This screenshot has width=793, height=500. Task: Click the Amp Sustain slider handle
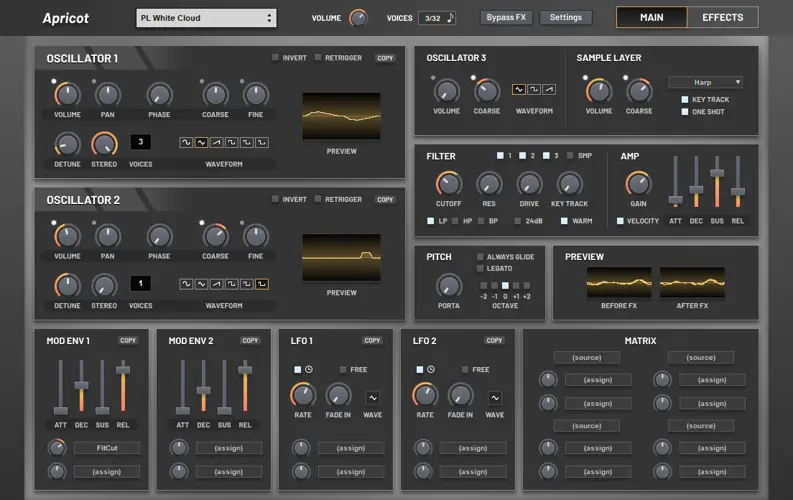click(717, 173)
